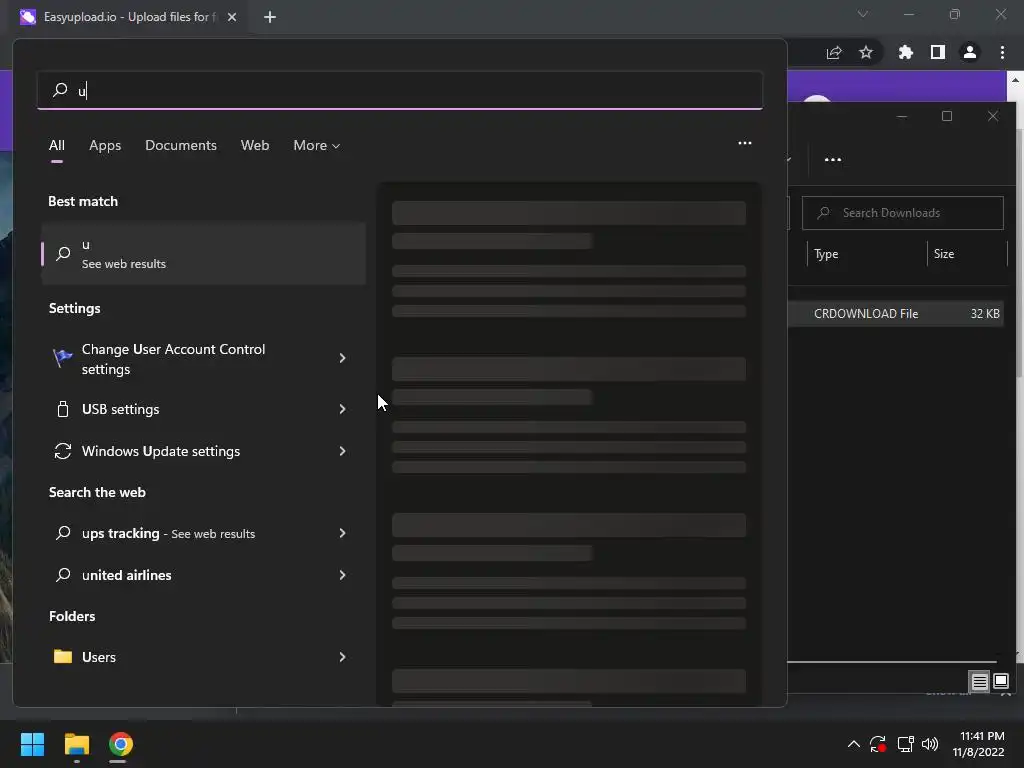1024x768 pixels.
Task: Open Chrome extensions puzzle icon
Action: tap(905, 52)
